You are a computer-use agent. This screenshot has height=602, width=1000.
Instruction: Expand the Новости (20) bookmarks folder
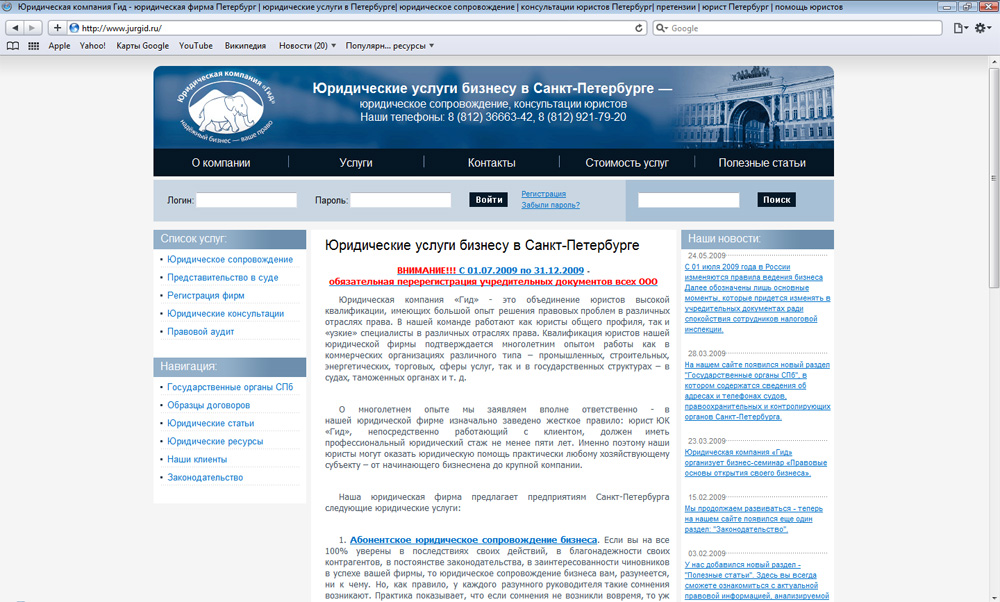(307, 46)
